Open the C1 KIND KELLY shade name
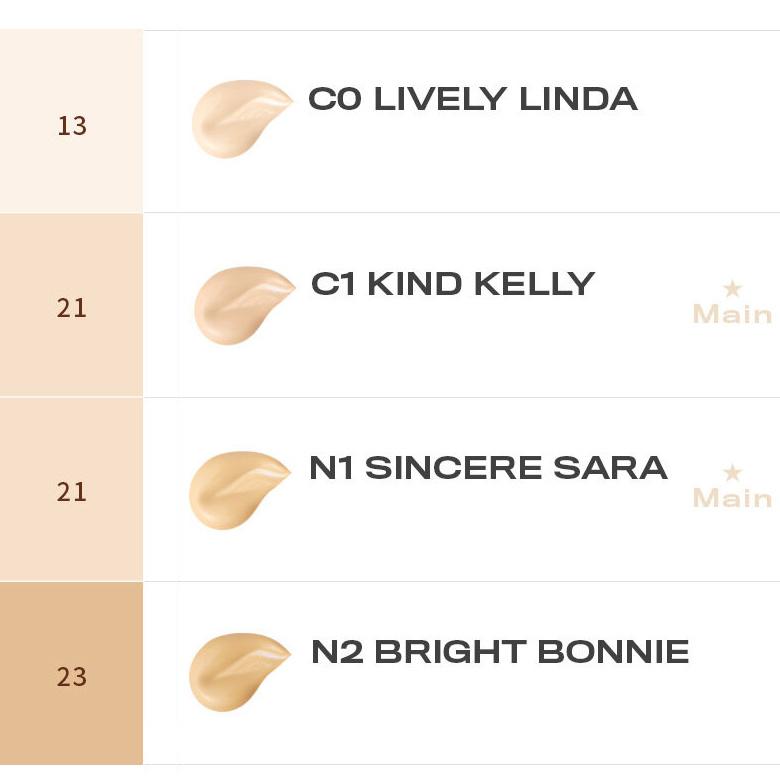The width and height of the screenshot is (780, 780). pyautogui.click(x=453, y=284)
